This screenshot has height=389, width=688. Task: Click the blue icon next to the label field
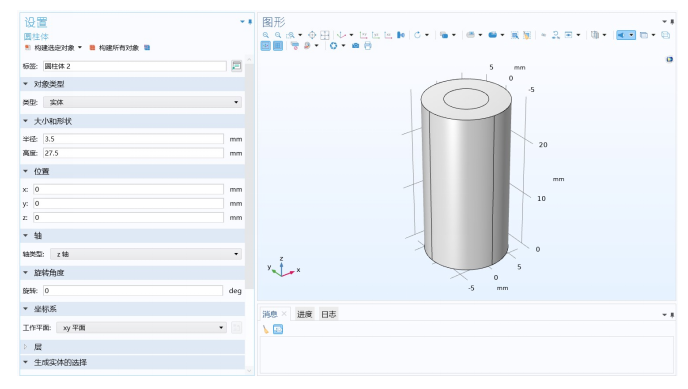click(236, 66)
